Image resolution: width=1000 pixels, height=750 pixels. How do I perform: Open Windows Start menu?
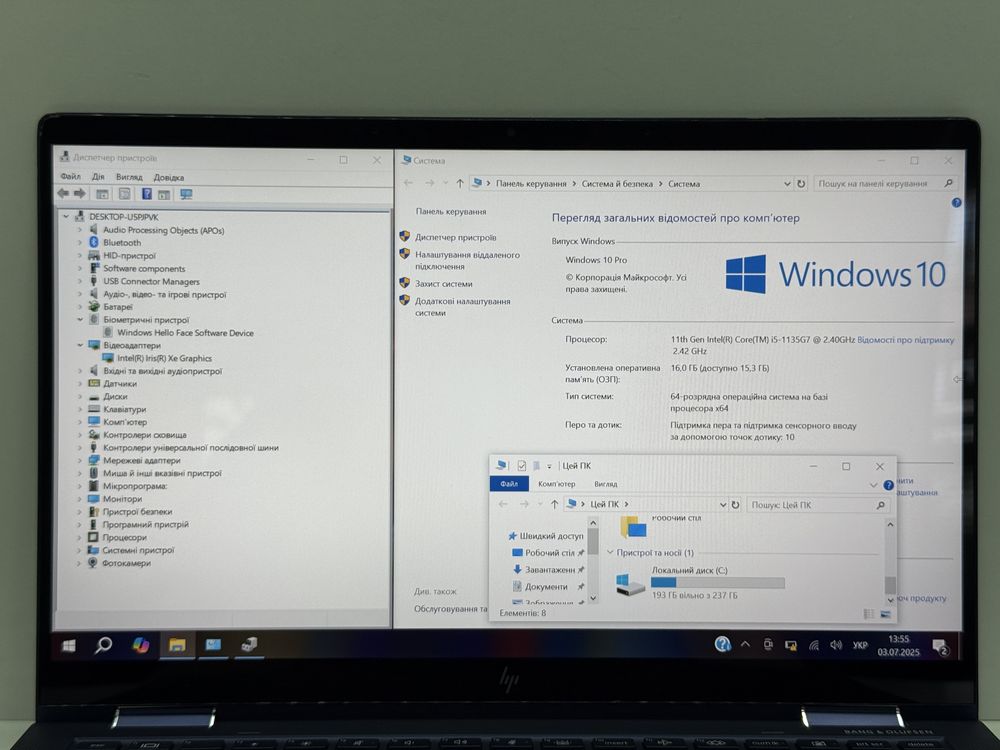pos(68,645)
